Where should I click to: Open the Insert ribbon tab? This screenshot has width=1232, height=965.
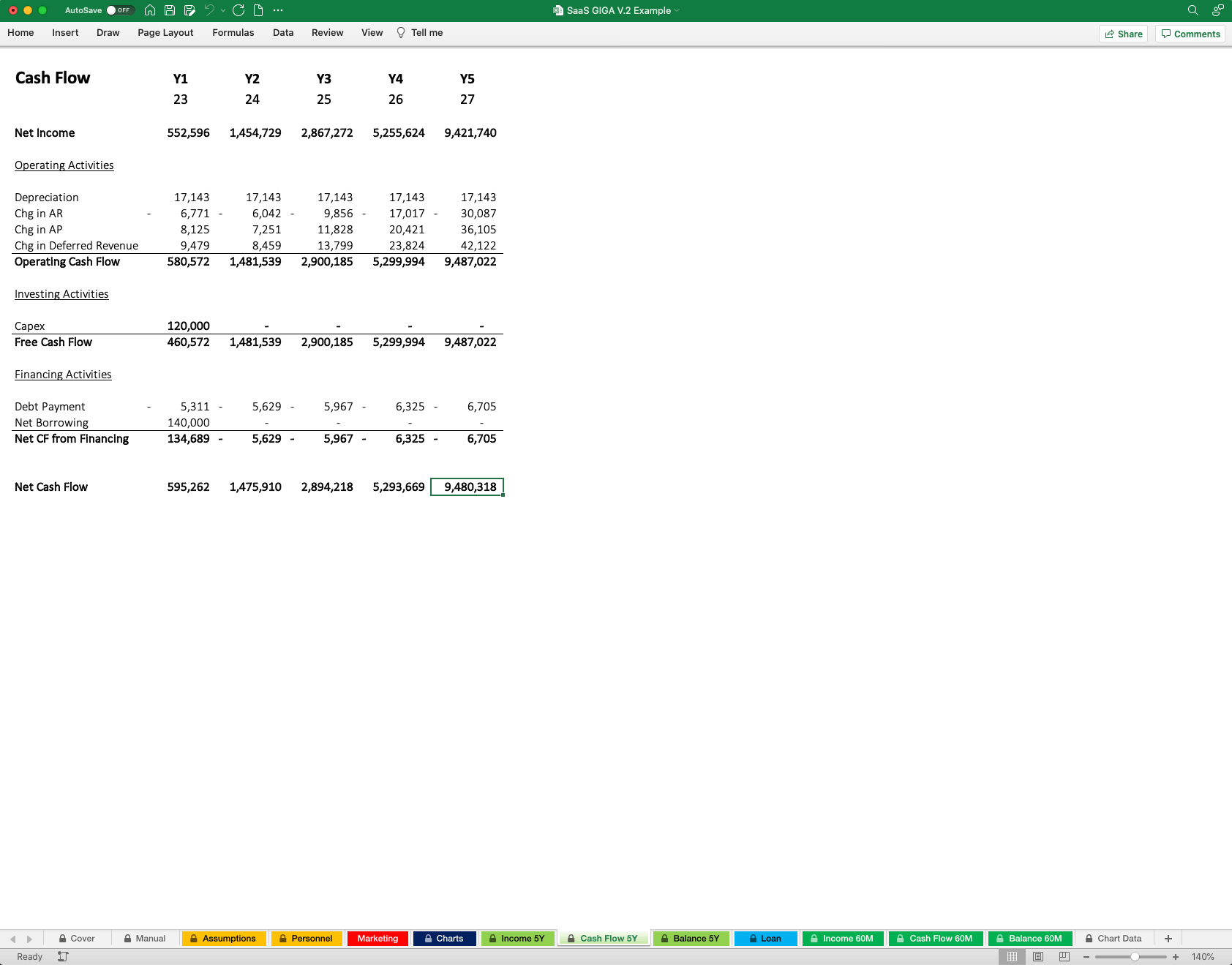point(65,33)
